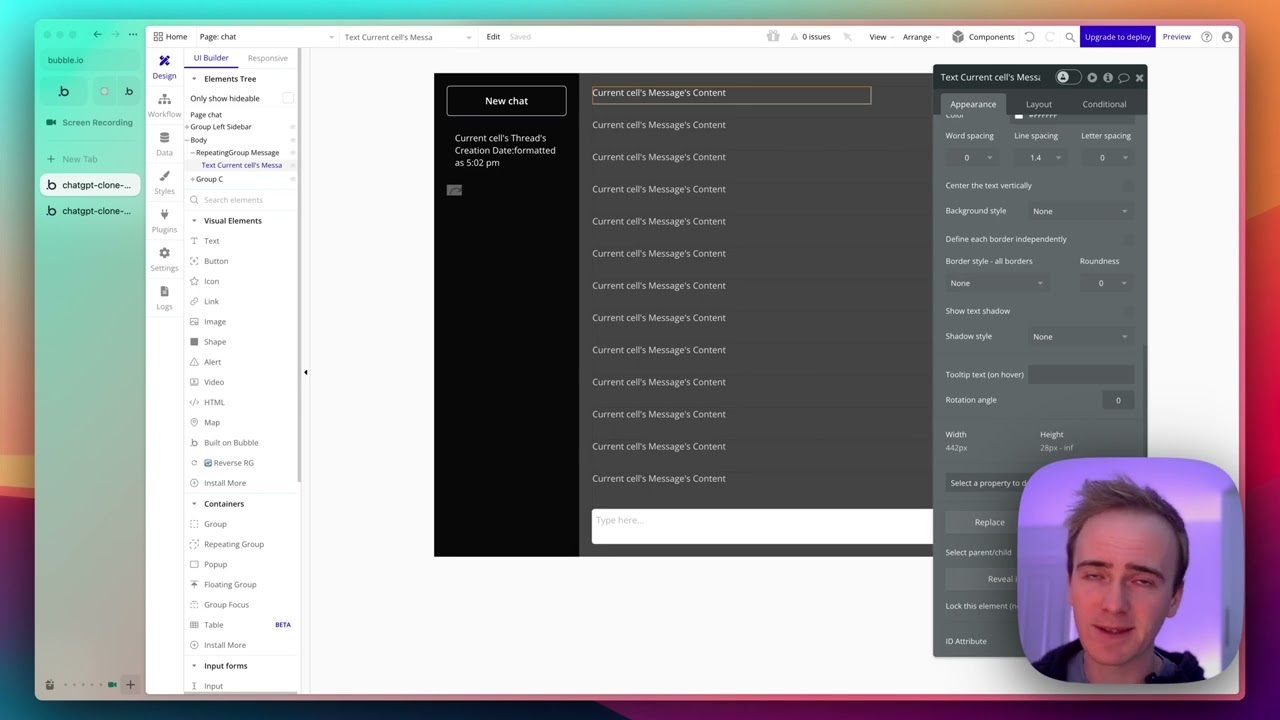Screen dimensions: 1280x720
Task: Click the Search elements field
Action: point(241,200)
